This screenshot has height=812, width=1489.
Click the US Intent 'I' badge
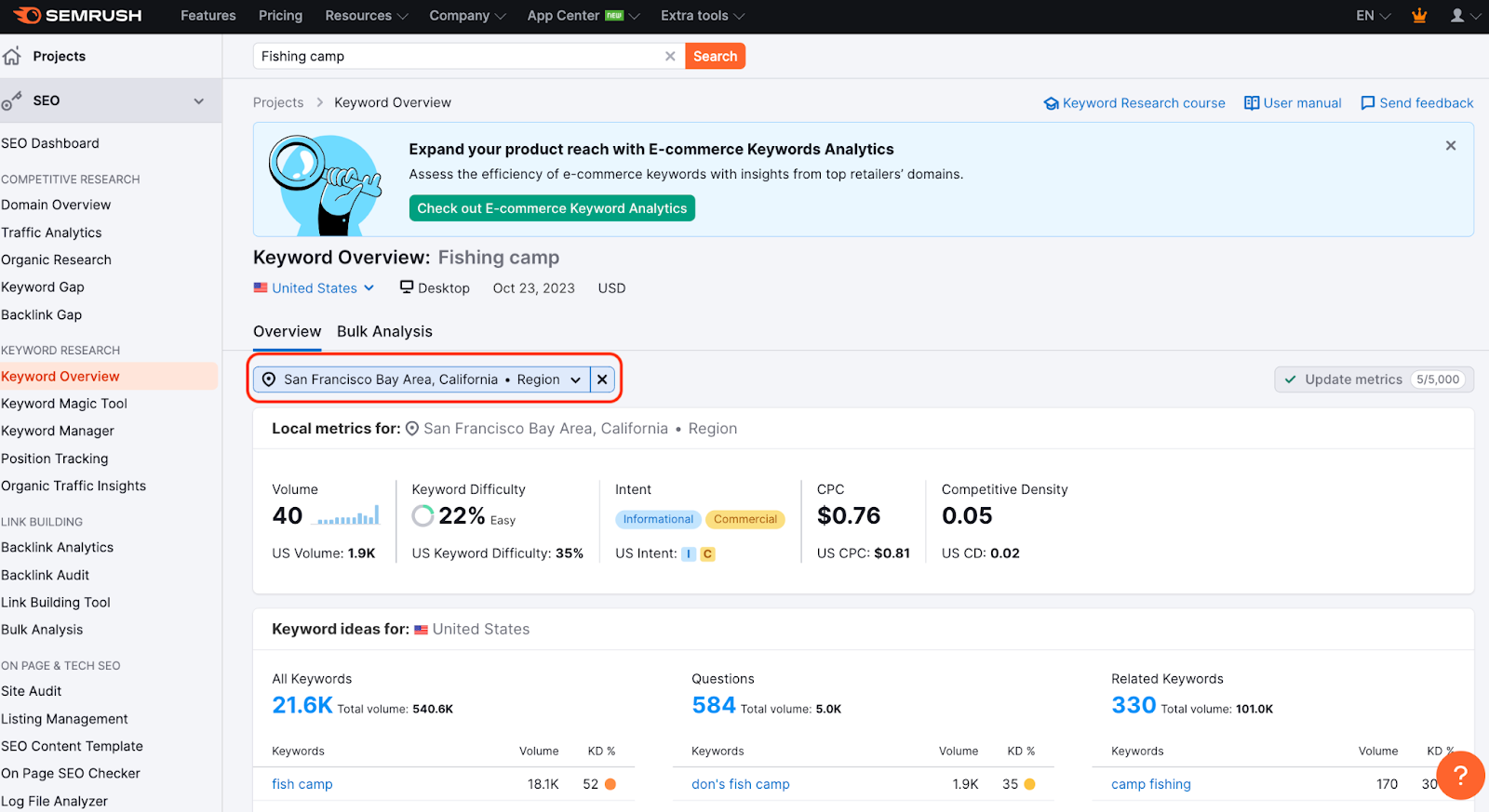pyautogui.click(x=689, y=554)
